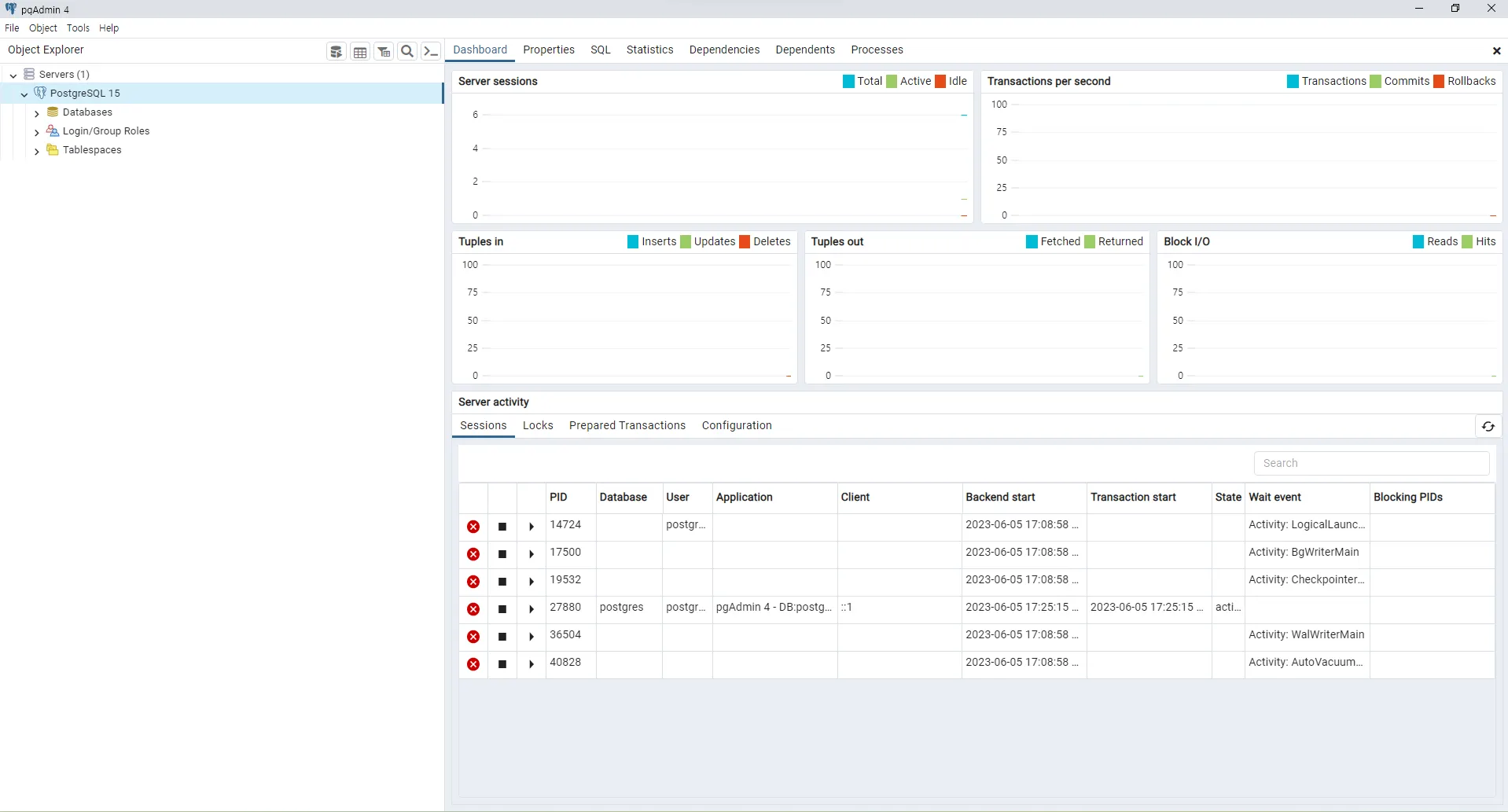Click the Search field in Server activity
1508x812 pixels.
point(1371,463)
